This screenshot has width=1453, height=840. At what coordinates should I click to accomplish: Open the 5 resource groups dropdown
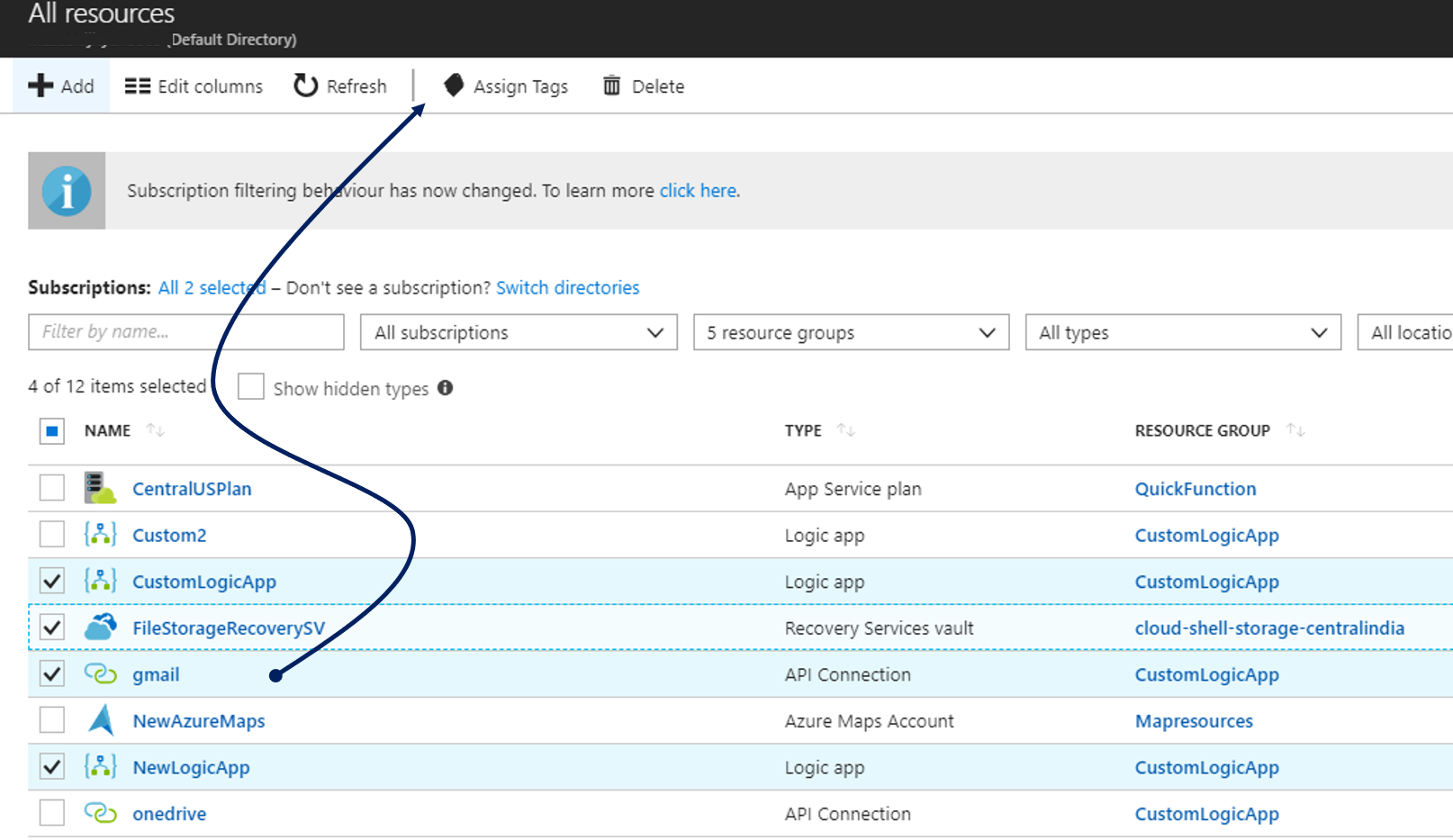[851, 332]
